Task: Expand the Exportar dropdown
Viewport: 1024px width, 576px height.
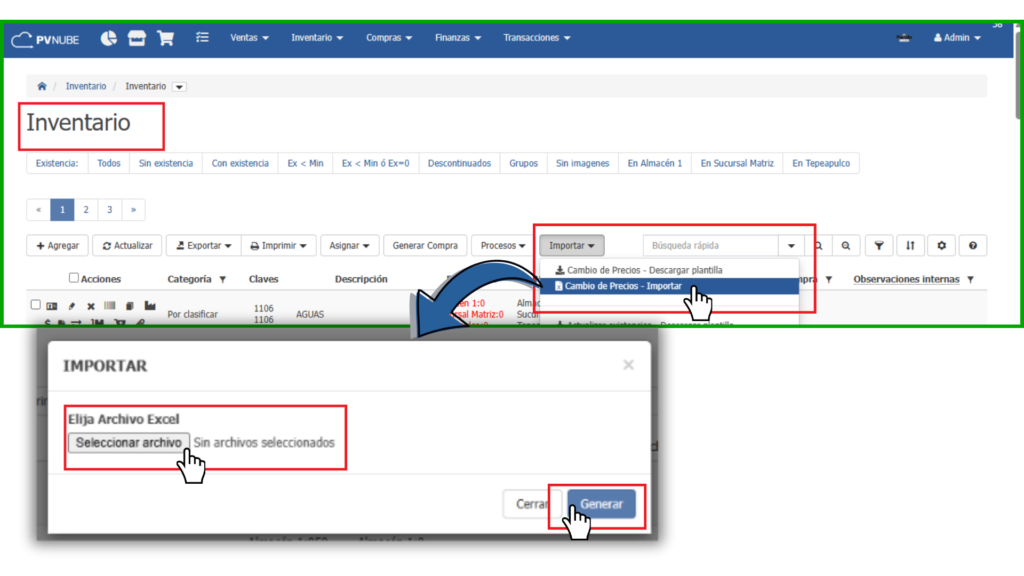Action: tap(203, 245)
